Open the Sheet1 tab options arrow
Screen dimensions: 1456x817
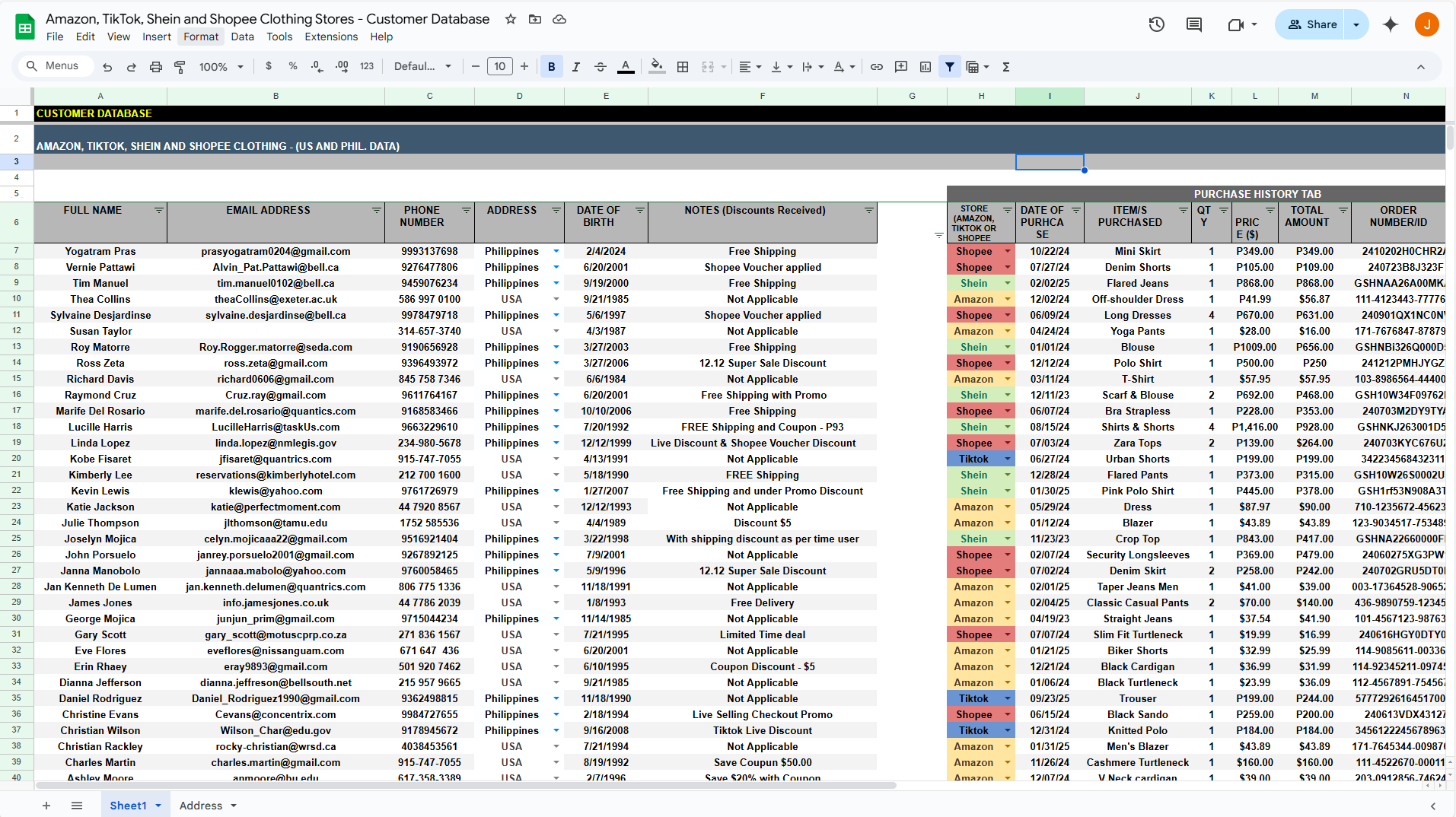(158, 806)
